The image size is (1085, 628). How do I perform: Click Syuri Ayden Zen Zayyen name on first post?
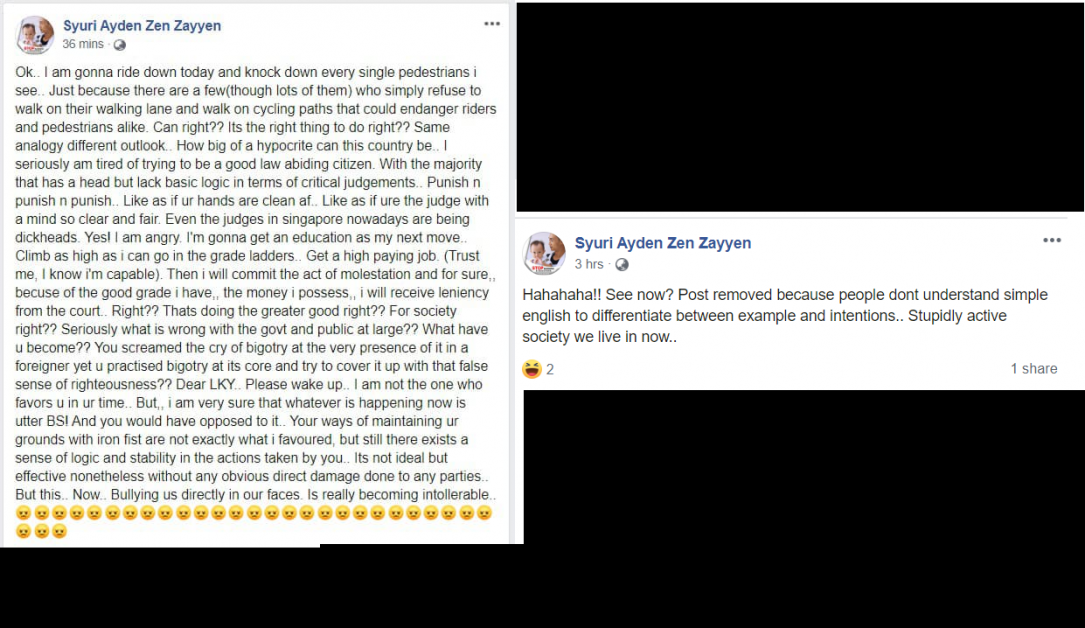142,25
